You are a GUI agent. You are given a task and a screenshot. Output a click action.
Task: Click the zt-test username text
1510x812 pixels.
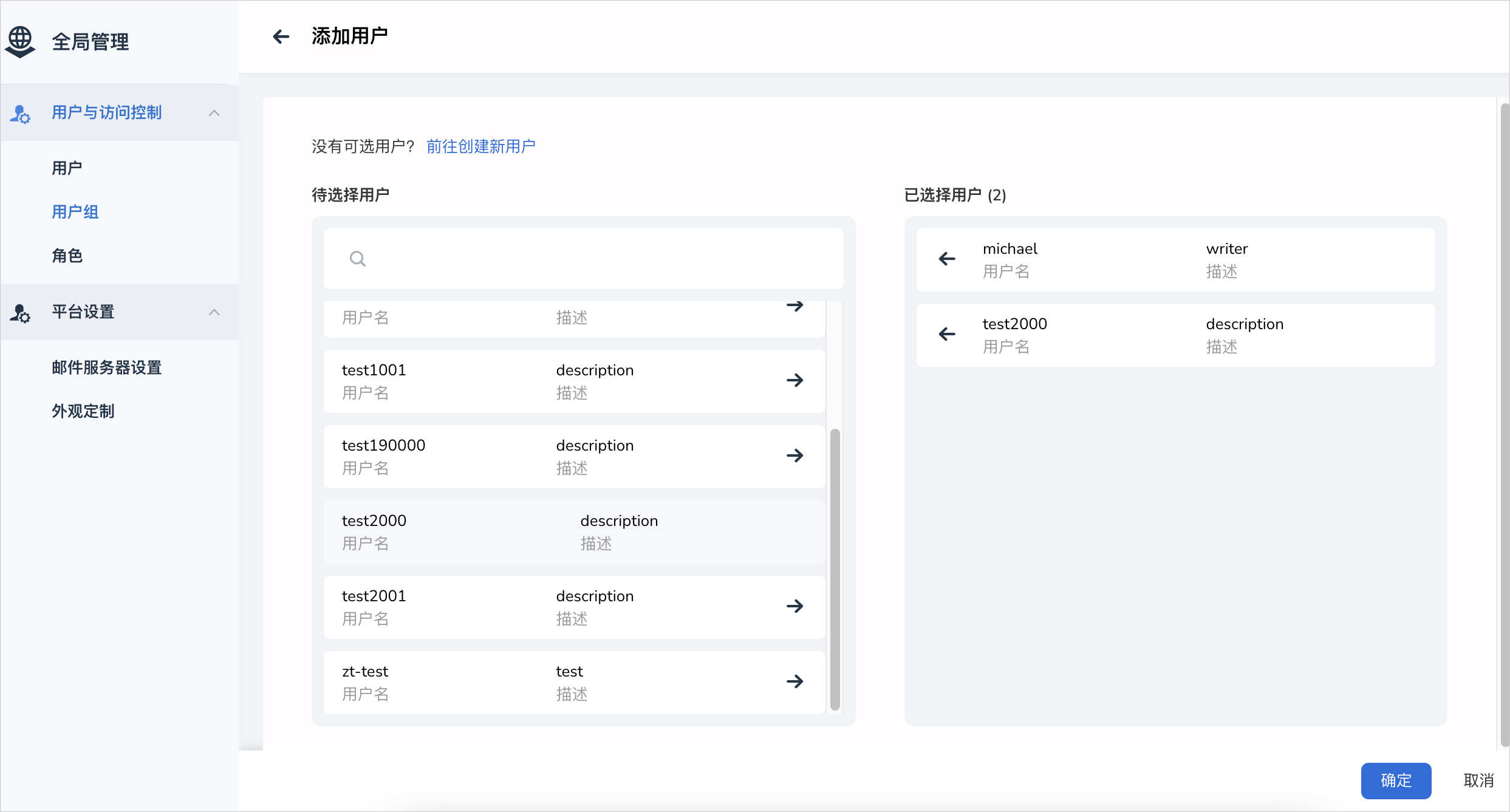[365, 671]
